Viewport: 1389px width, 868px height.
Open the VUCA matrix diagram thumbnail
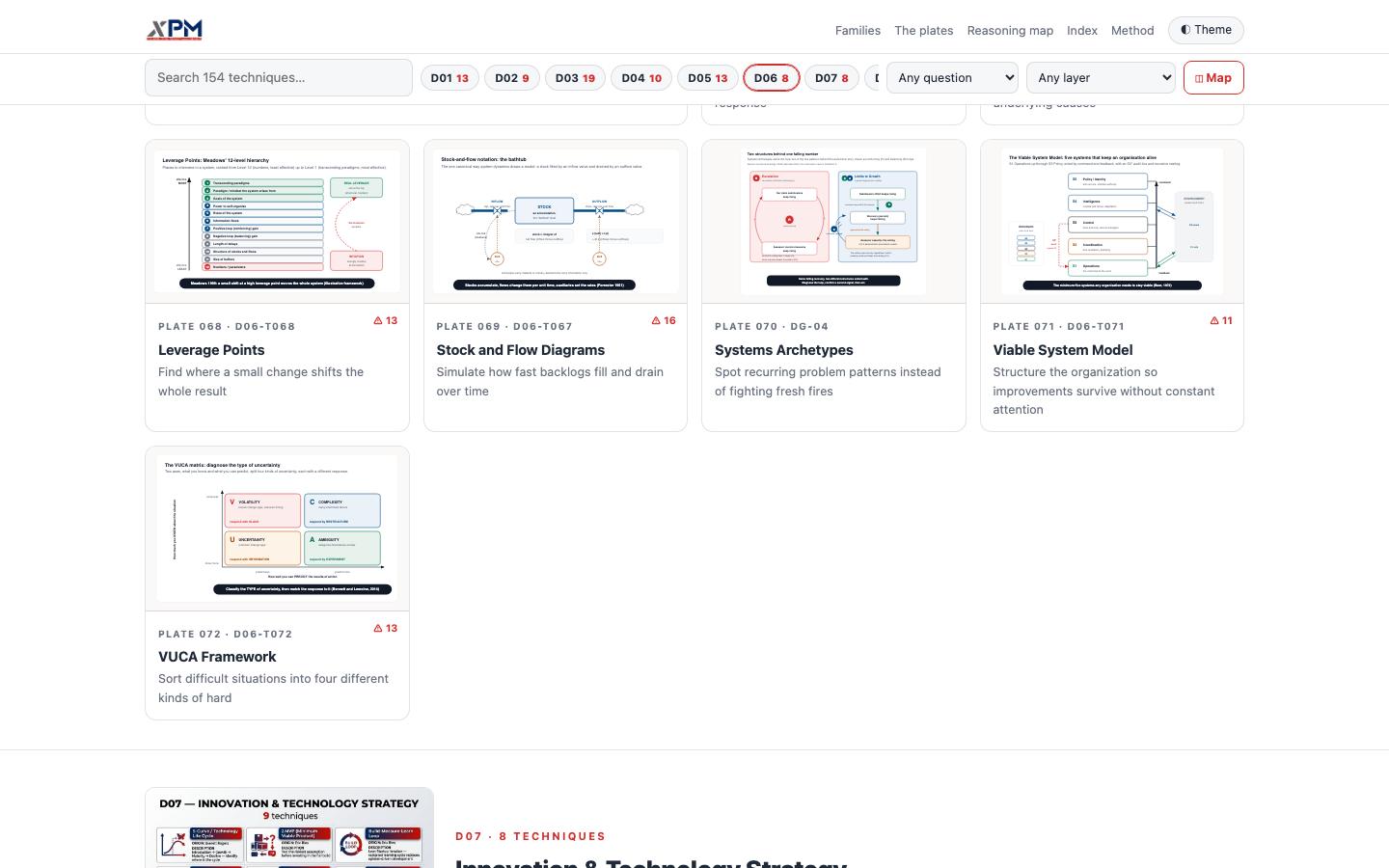277,529
